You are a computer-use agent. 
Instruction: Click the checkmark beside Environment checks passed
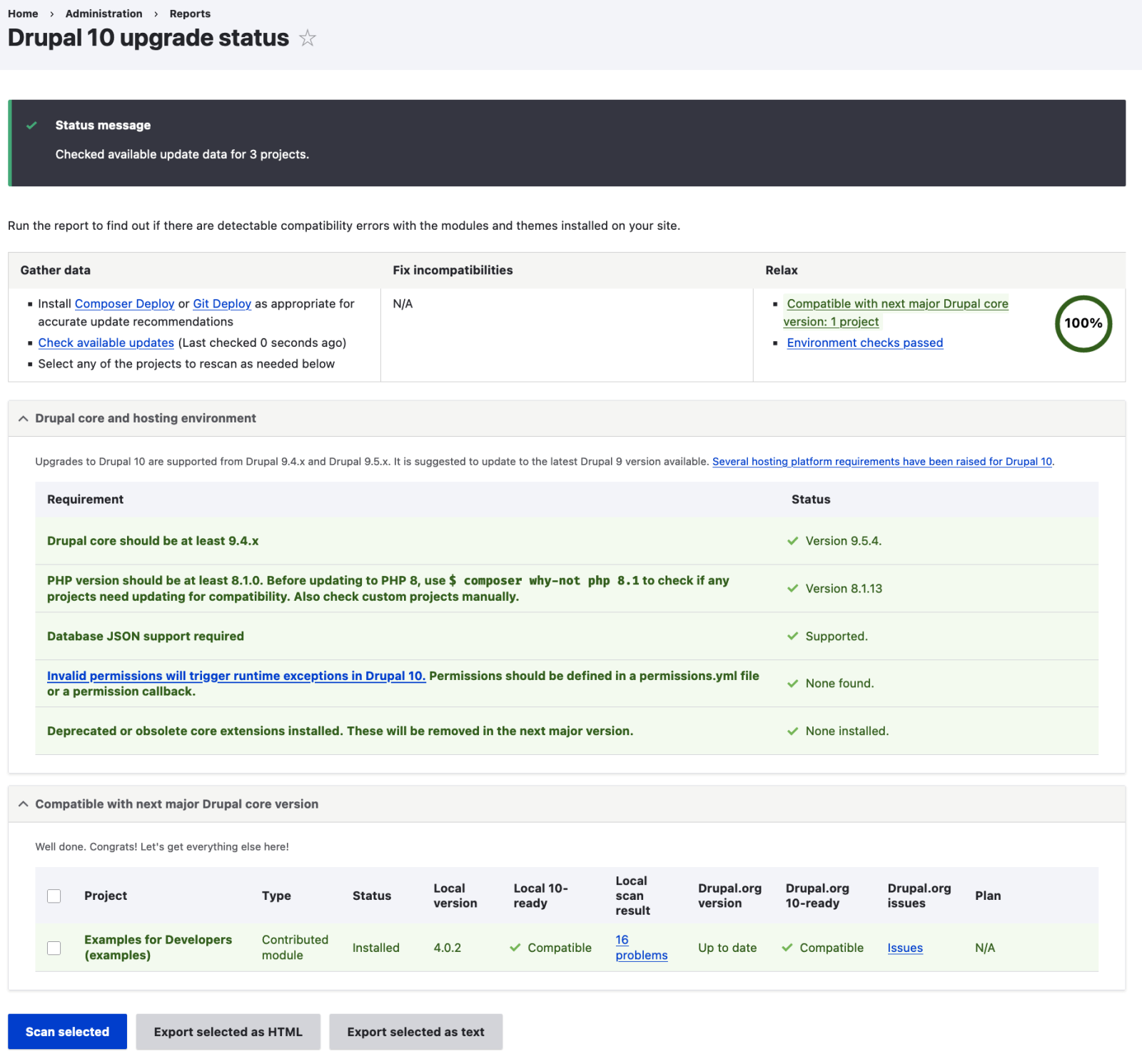776,343
